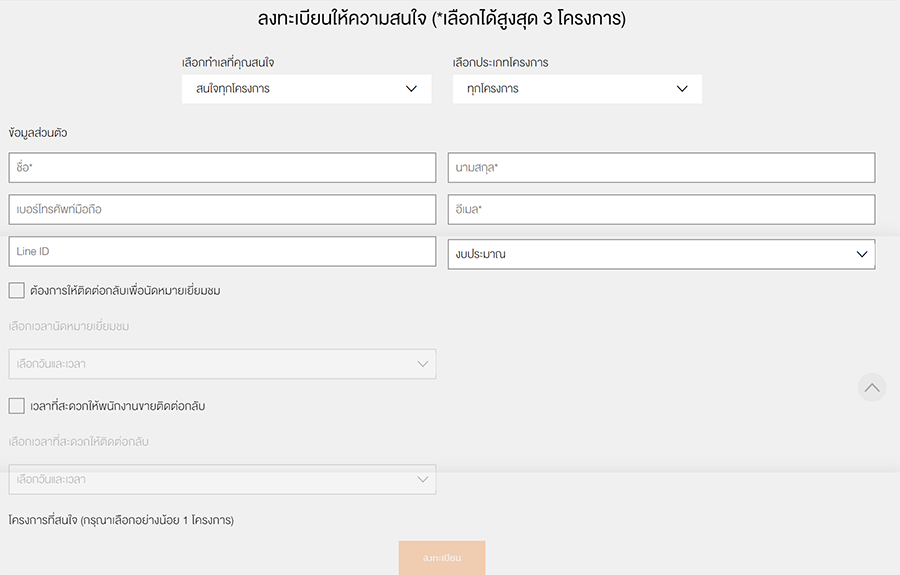Click the อีเมล email input field
This screenshot has width=900, height=575.
[661, 209]
